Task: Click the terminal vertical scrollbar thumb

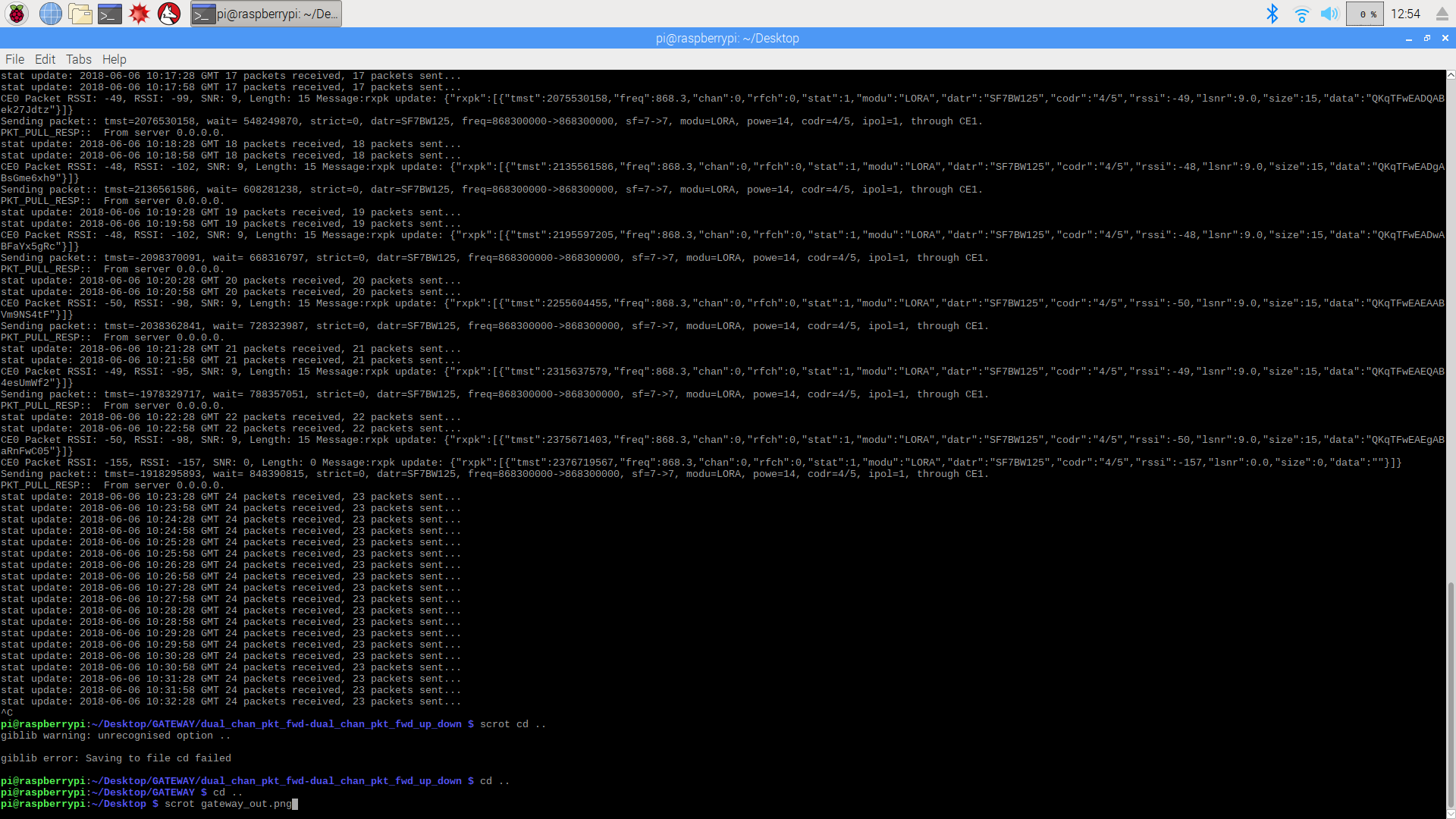Action: (x=1451, y=695)
